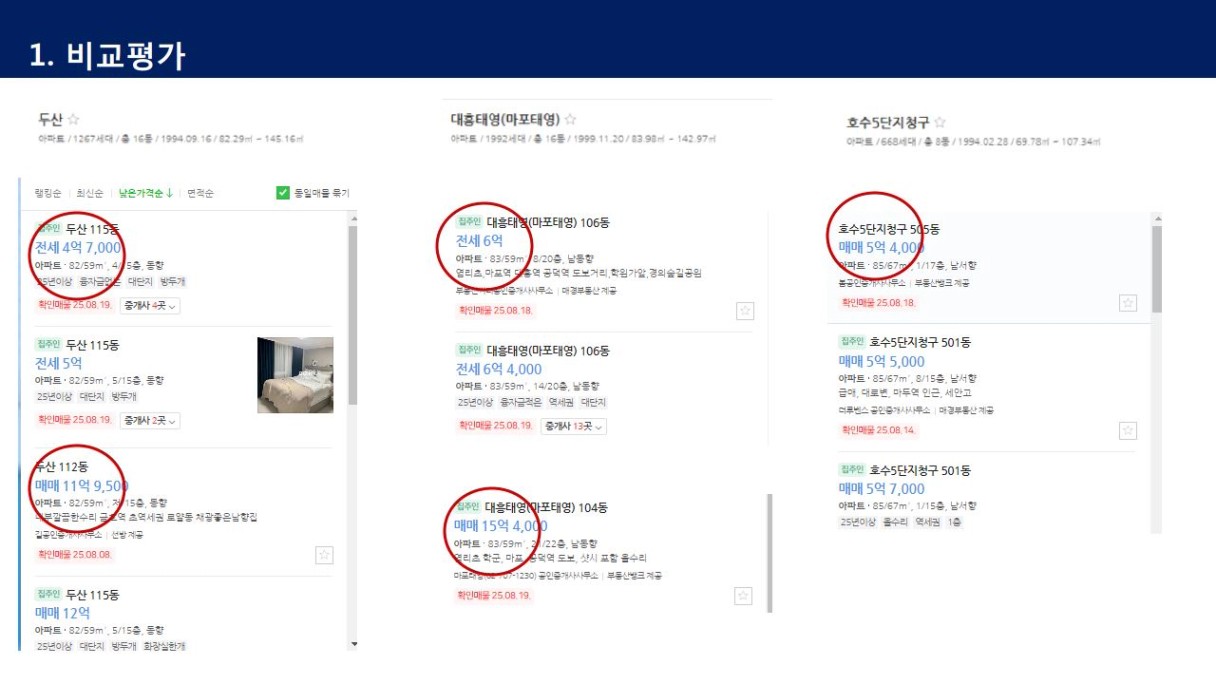This screenshot has height=684, width=1216.
Task: Sort 두산 listings by 최신순
Action: click(x=90, y=193)
